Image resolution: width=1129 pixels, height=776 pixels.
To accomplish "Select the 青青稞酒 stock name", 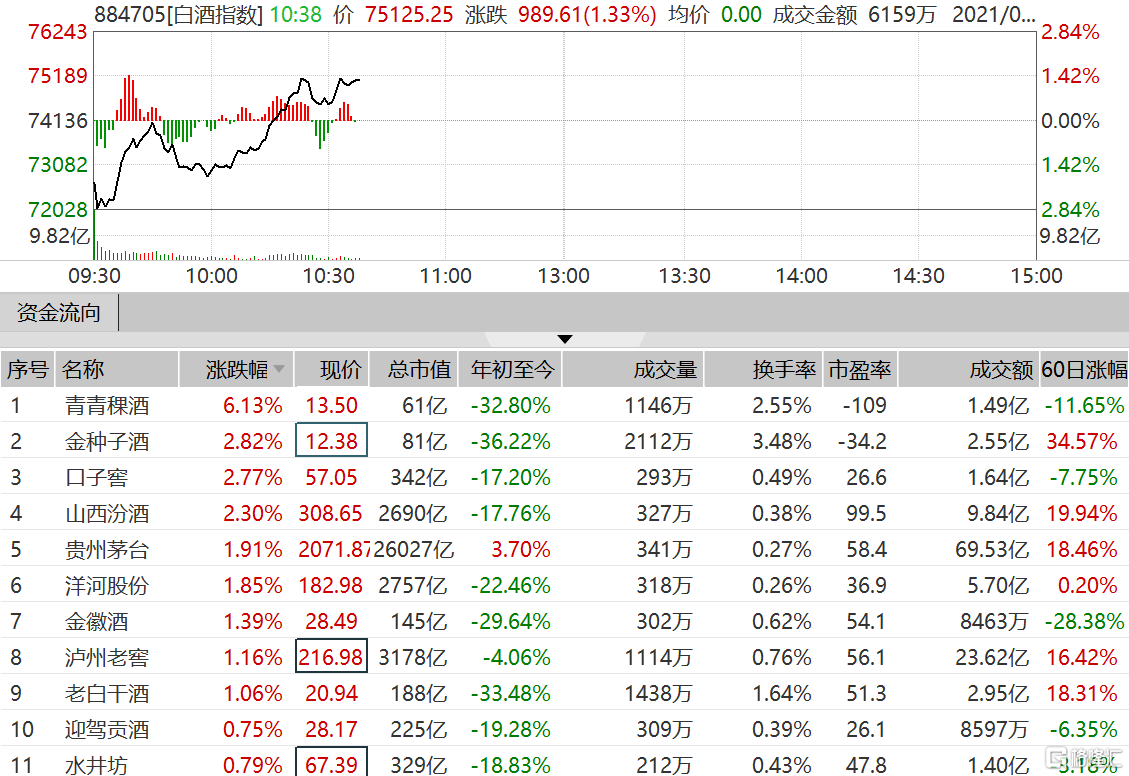I will pos(107,405).
